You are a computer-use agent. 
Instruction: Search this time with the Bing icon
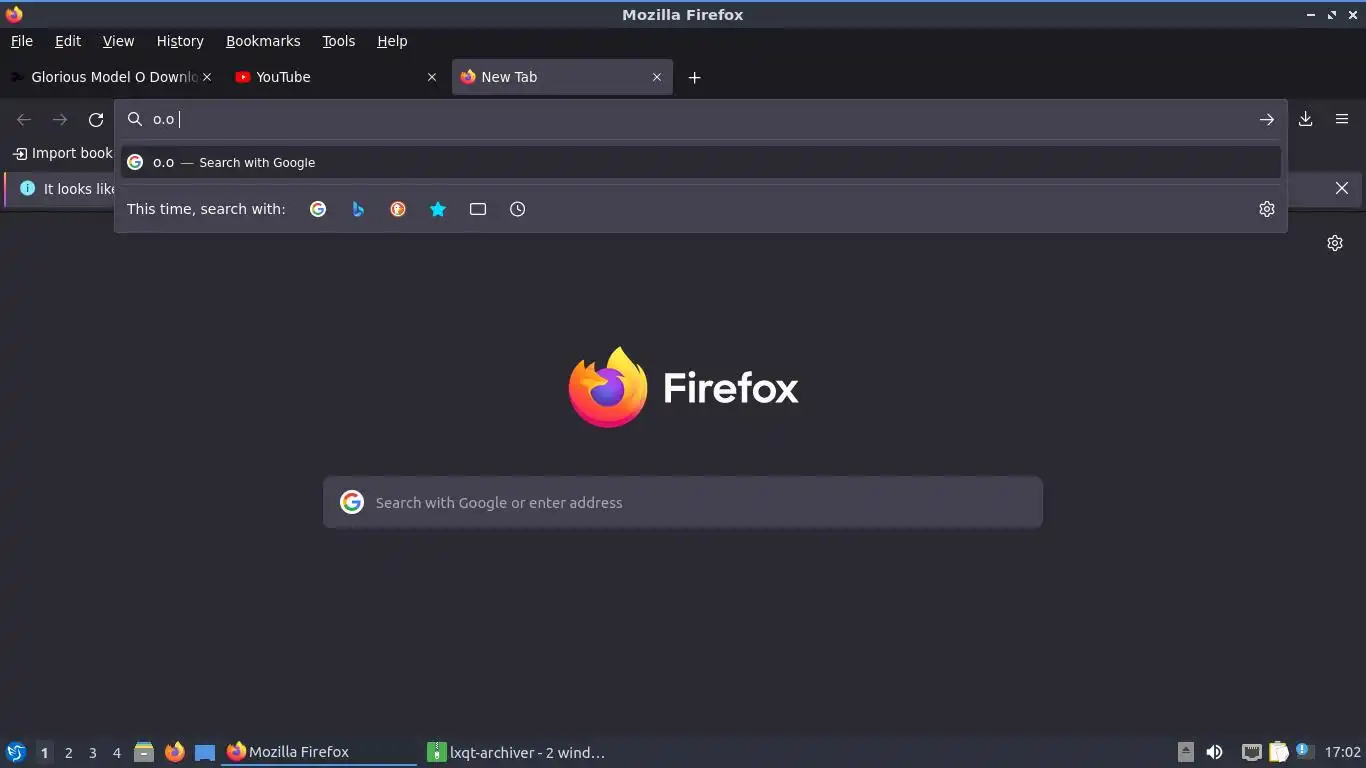pos(358,209)
